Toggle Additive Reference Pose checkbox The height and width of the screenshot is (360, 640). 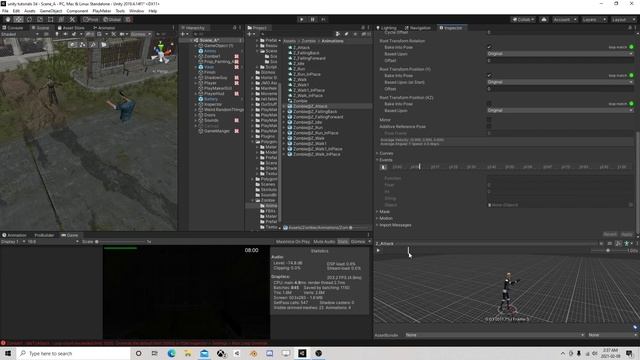489,127
